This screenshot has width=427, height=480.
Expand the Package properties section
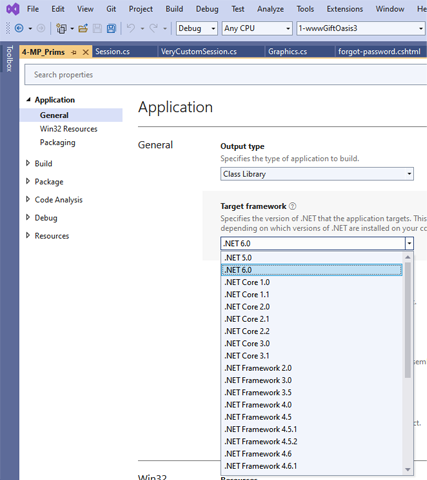point(28,181)
